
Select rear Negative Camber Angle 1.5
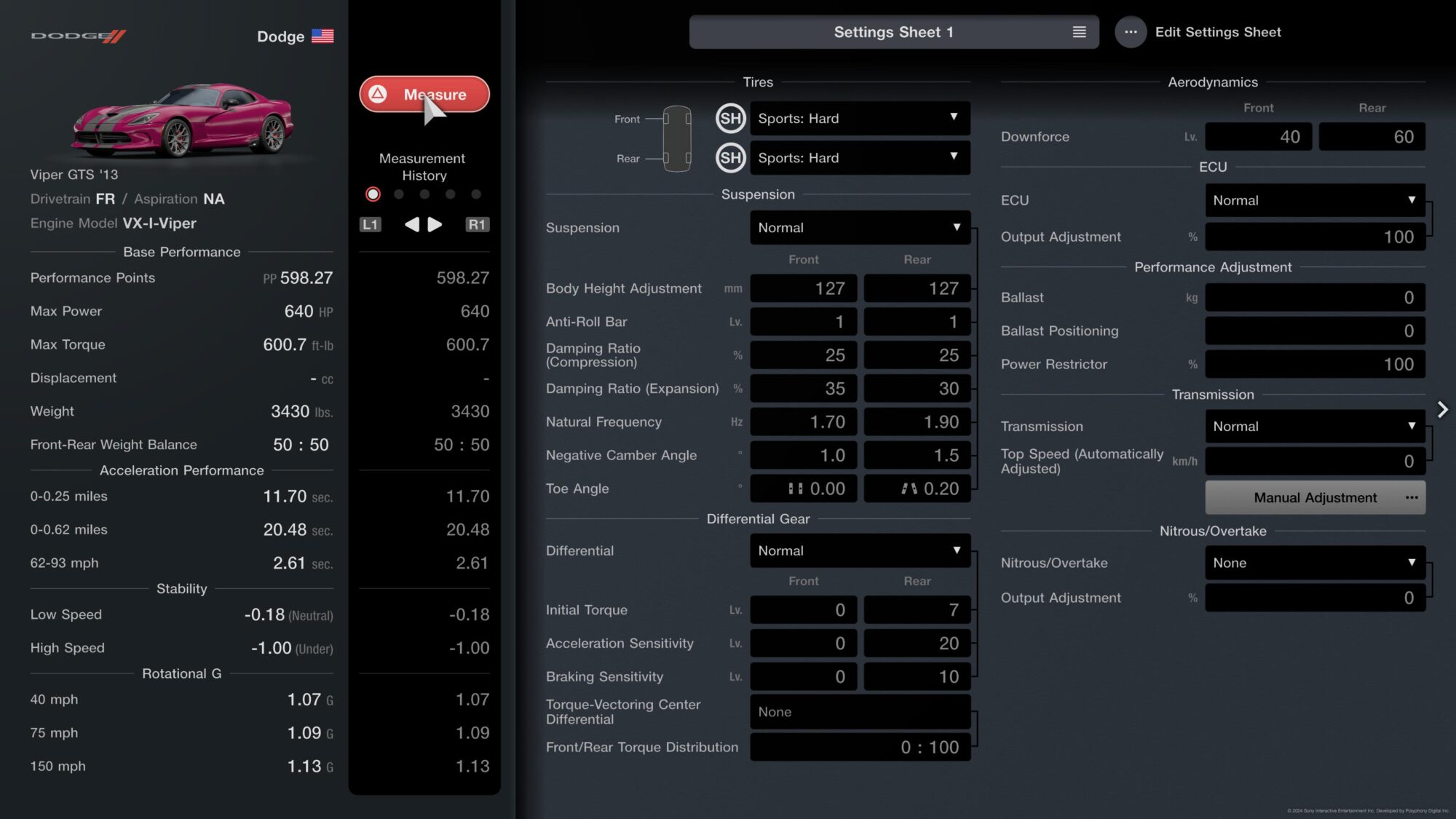pyautogui.click(x=917, y=456)
